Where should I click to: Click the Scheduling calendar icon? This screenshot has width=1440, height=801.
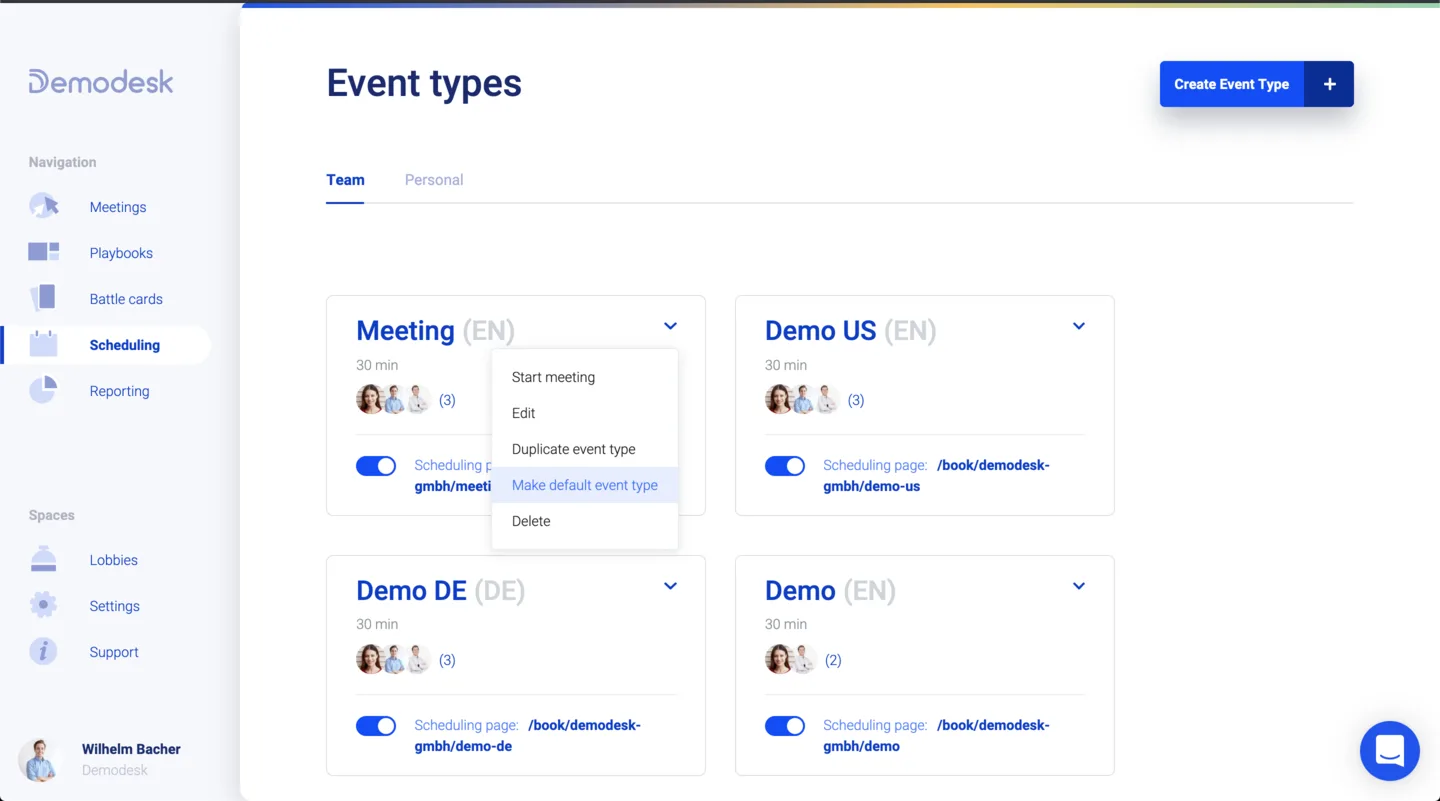[x=44, y=344]
